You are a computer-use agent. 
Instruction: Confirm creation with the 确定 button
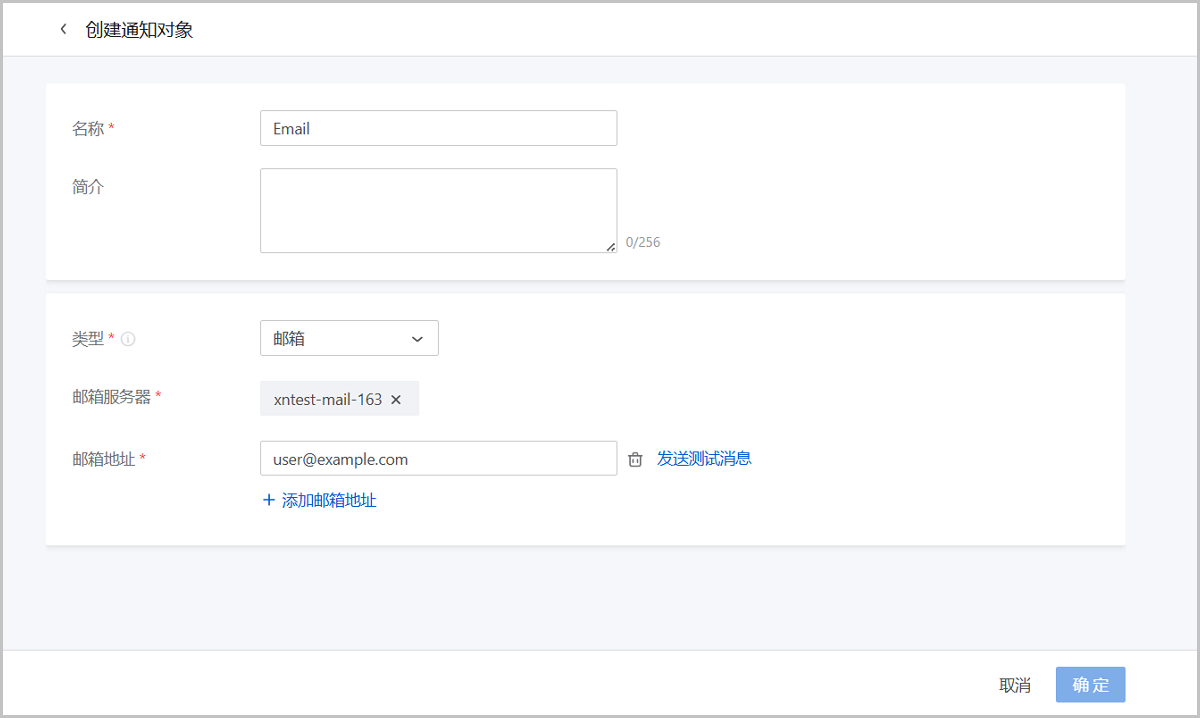point(1091,685)
